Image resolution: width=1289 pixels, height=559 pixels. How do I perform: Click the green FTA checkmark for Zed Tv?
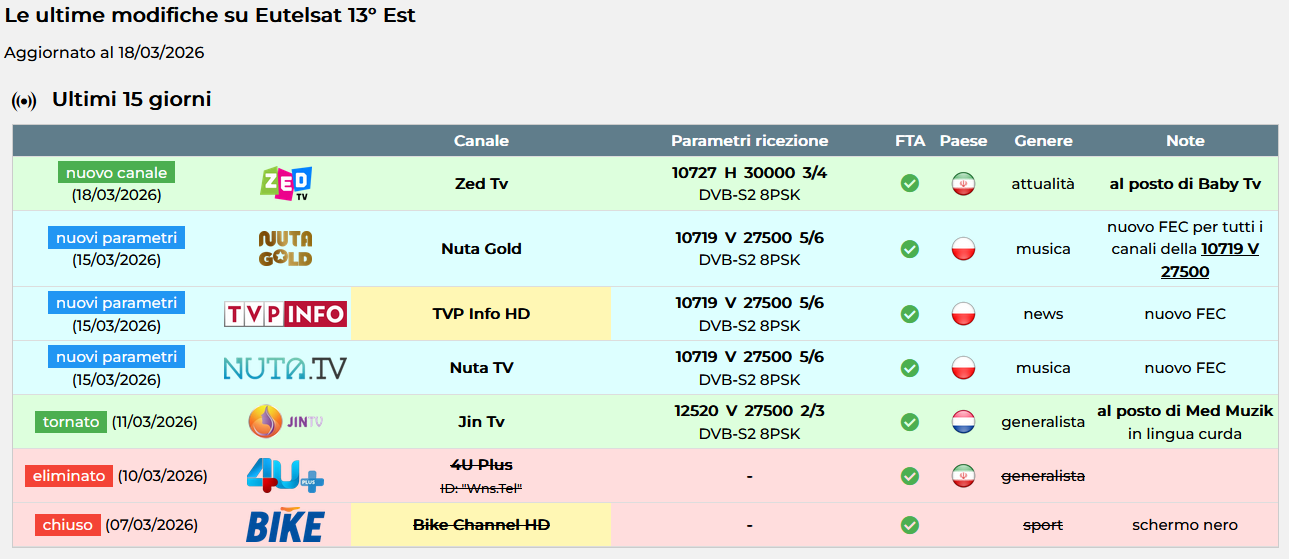tap(910, 184)
